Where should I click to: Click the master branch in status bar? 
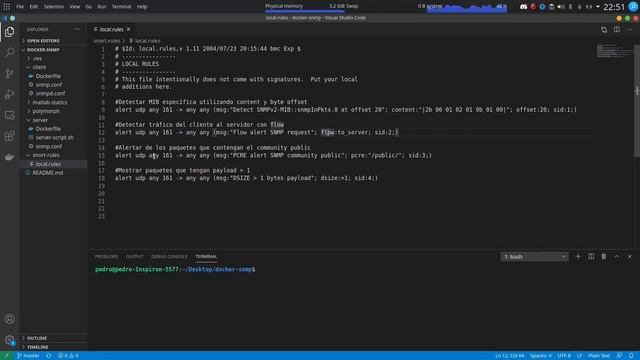[x=28, y=356]
